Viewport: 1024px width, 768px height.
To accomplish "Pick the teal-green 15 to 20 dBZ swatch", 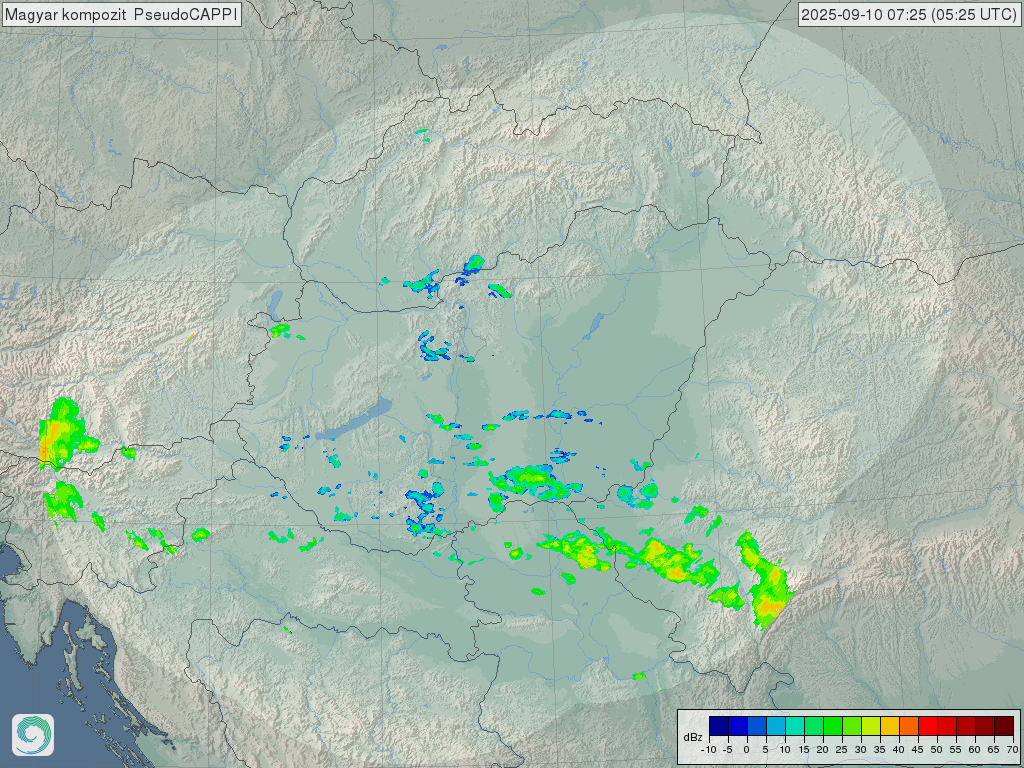I will click(814, 726).
